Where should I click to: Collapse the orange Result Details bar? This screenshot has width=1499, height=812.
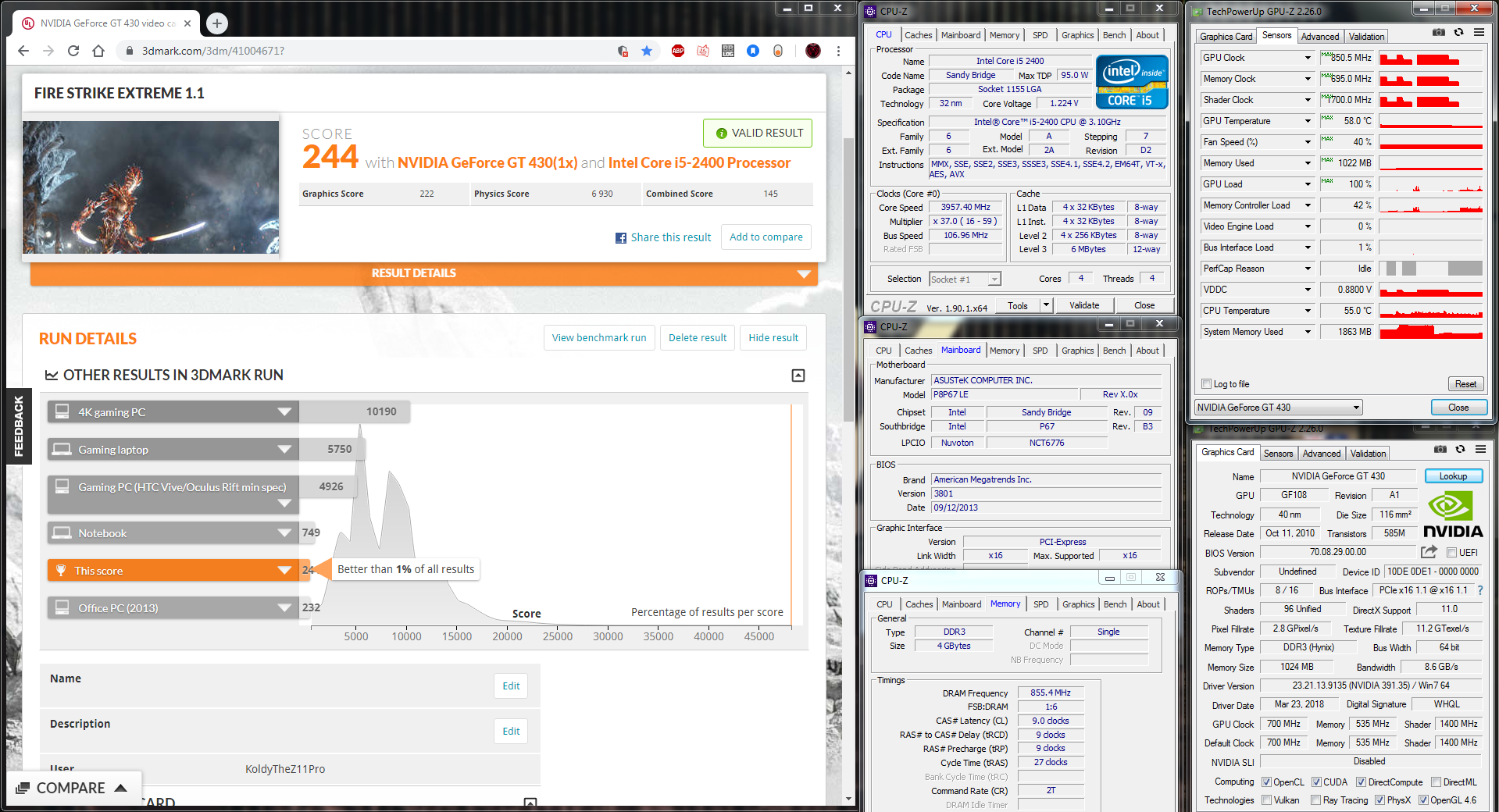tap(423, 273)
